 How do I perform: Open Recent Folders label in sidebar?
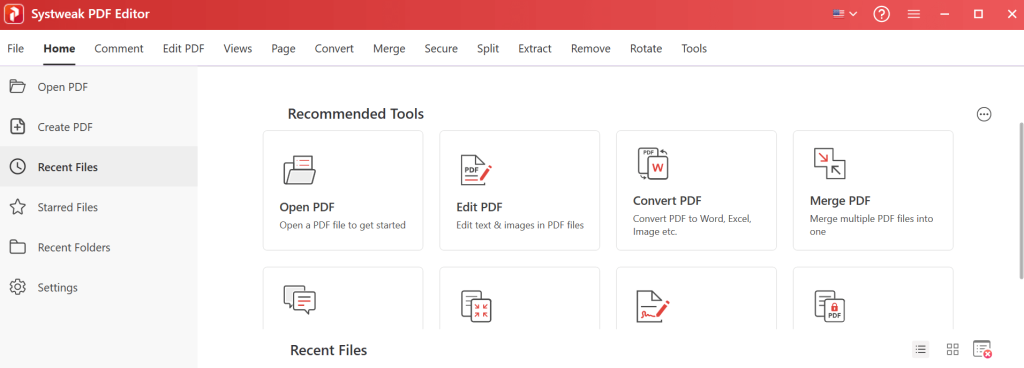pyautogui.click(x=74, y=247)
